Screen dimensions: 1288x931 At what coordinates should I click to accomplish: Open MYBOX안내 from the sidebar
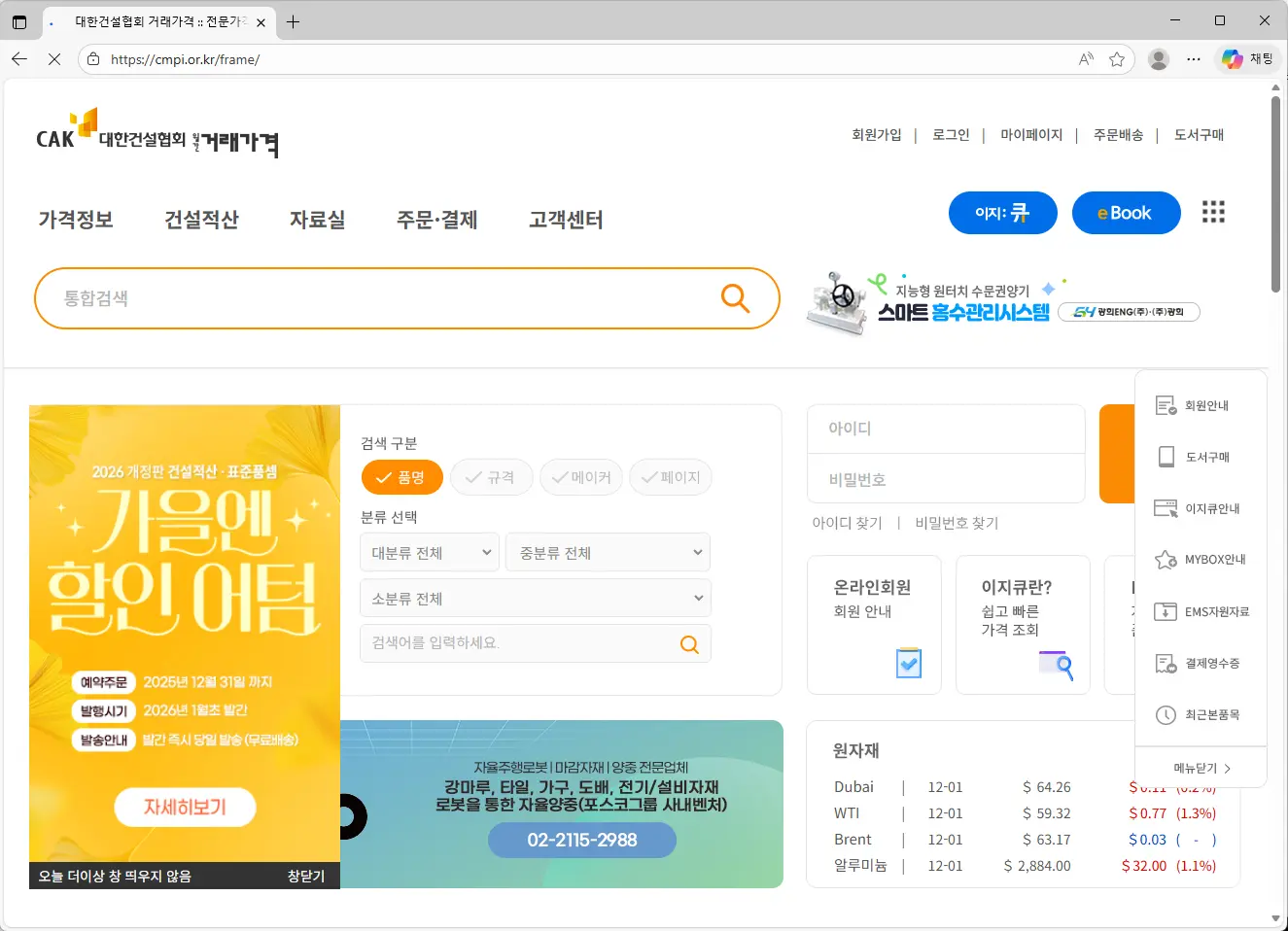coord(1201,559)
